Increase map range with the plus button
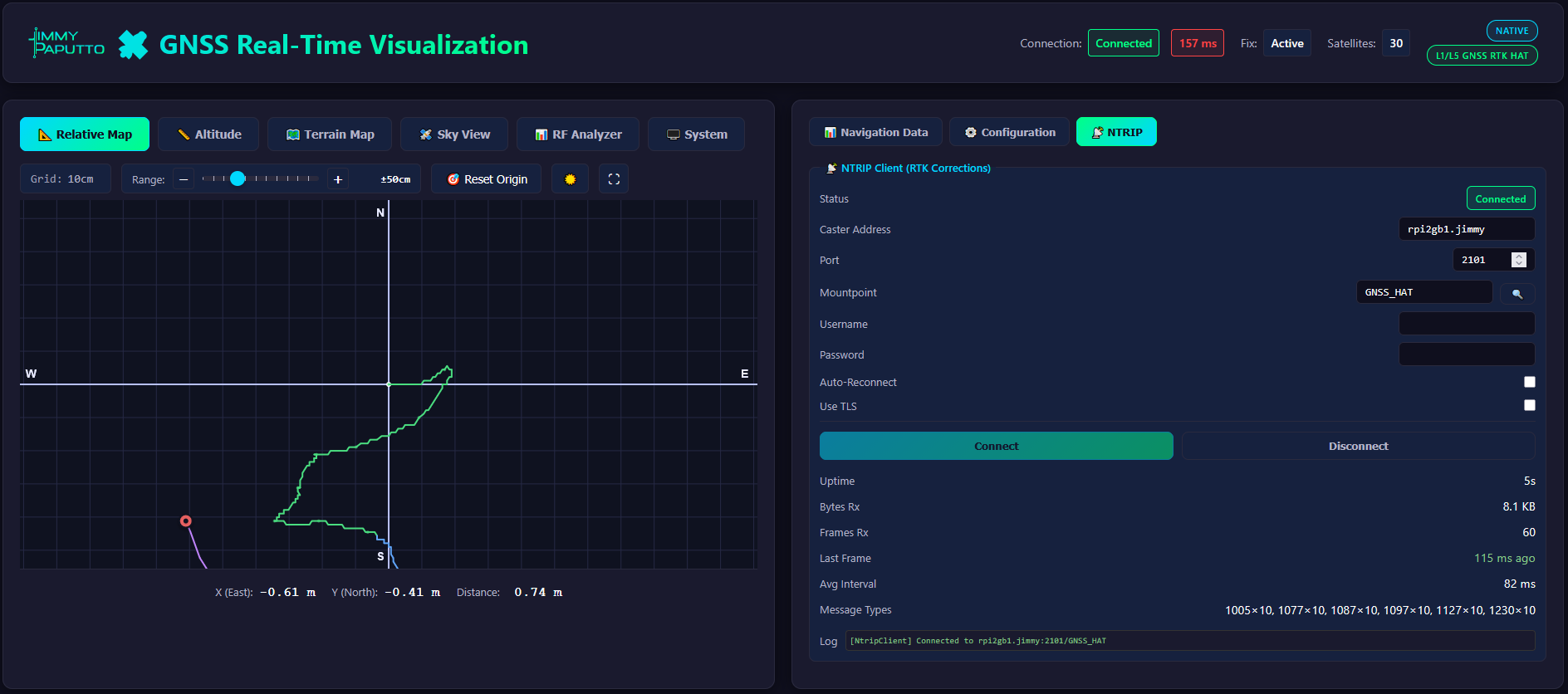1568x694 pixels. coord(338,179)
